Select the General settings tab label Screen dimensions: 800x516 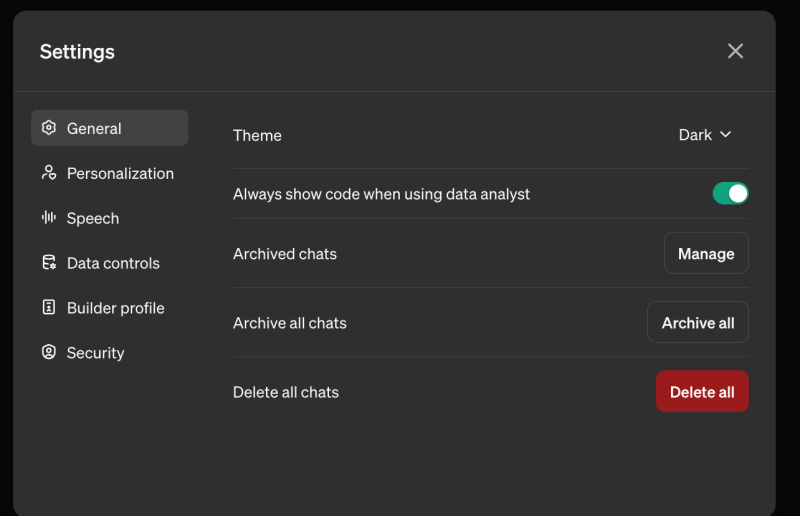coord(94,128)
